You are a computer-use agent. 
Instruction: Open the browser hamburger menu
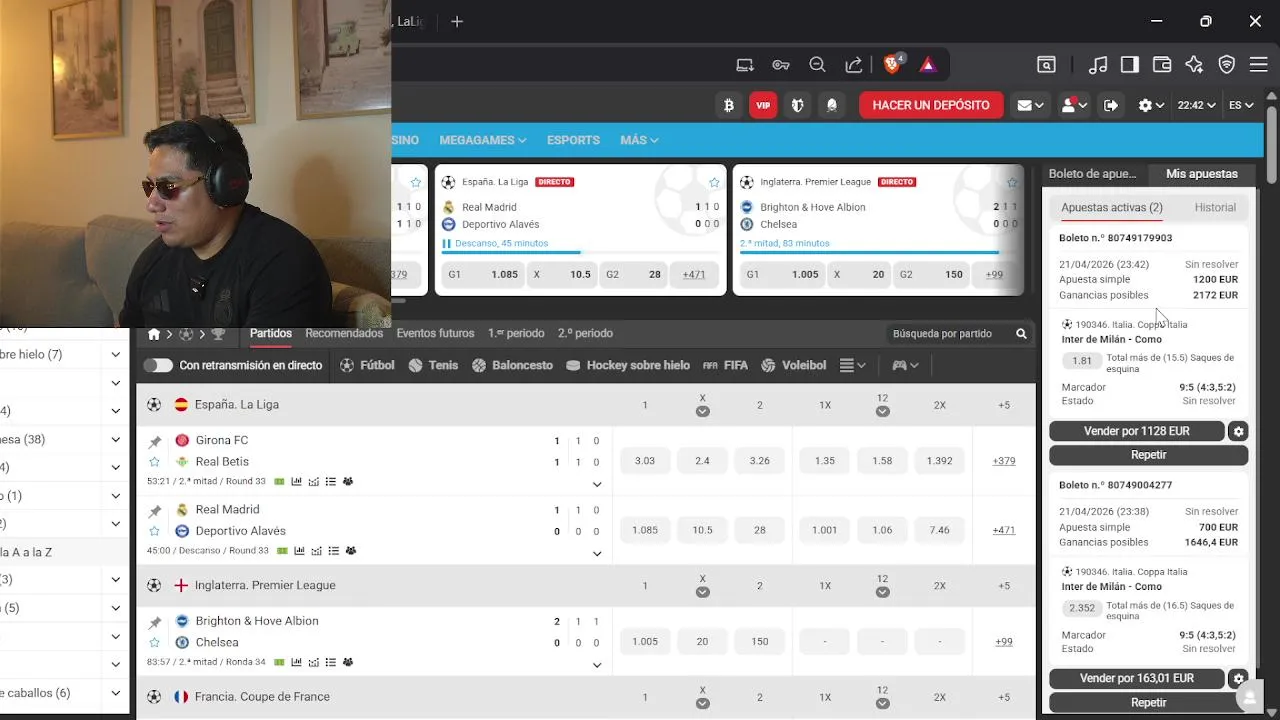tap(1259, 65)
